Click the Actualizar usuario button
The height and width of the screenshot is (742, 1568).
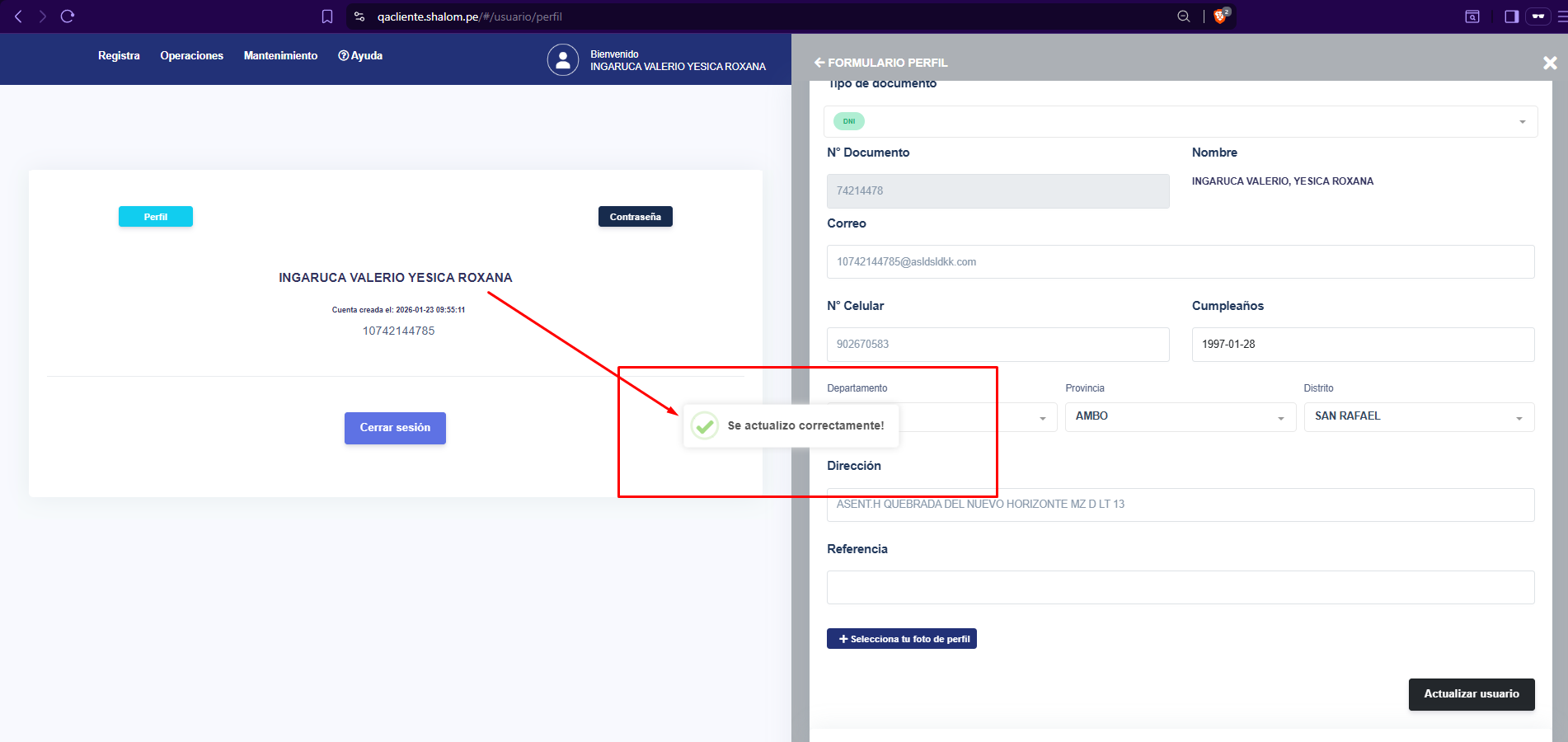tap(1471, 694)
